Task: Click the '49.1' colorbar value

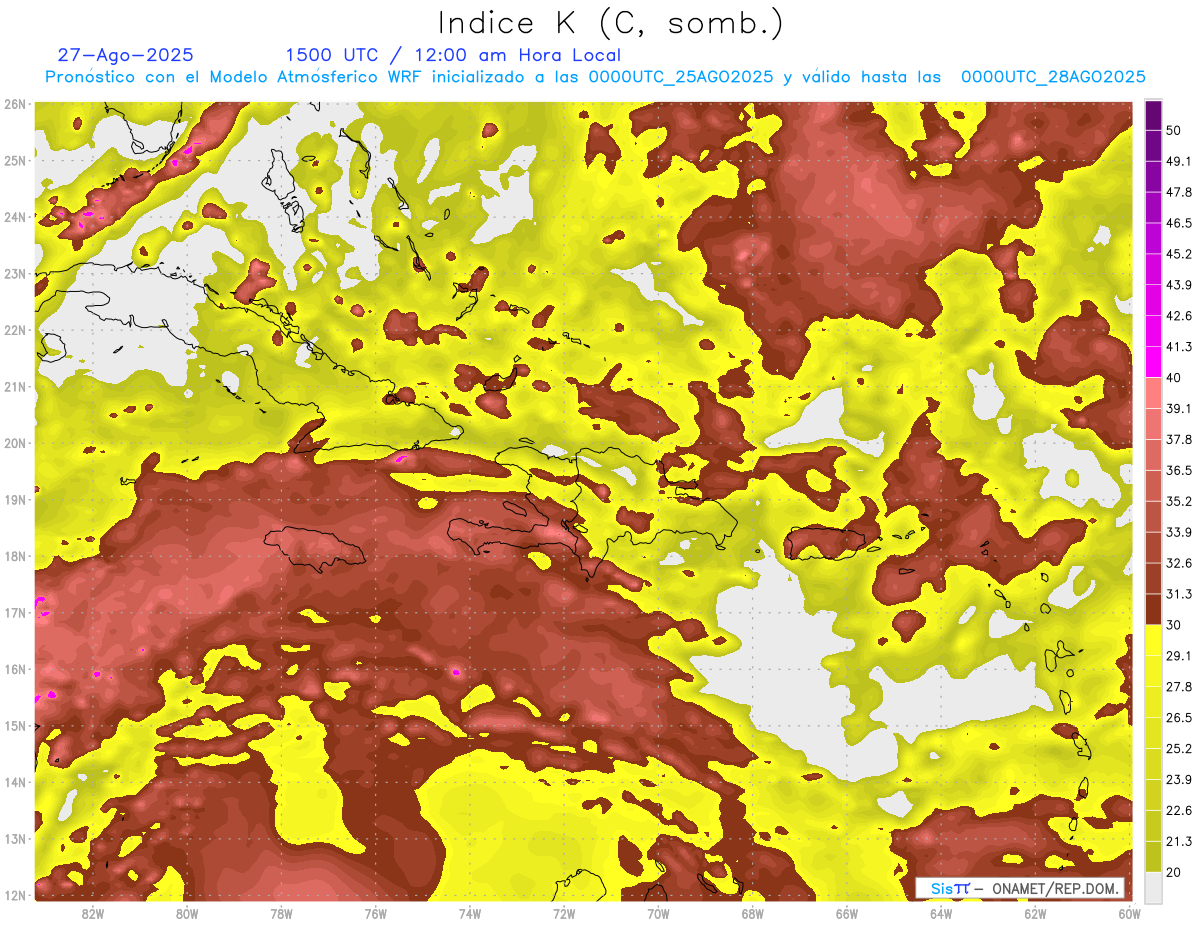Action: (1179, 161)
